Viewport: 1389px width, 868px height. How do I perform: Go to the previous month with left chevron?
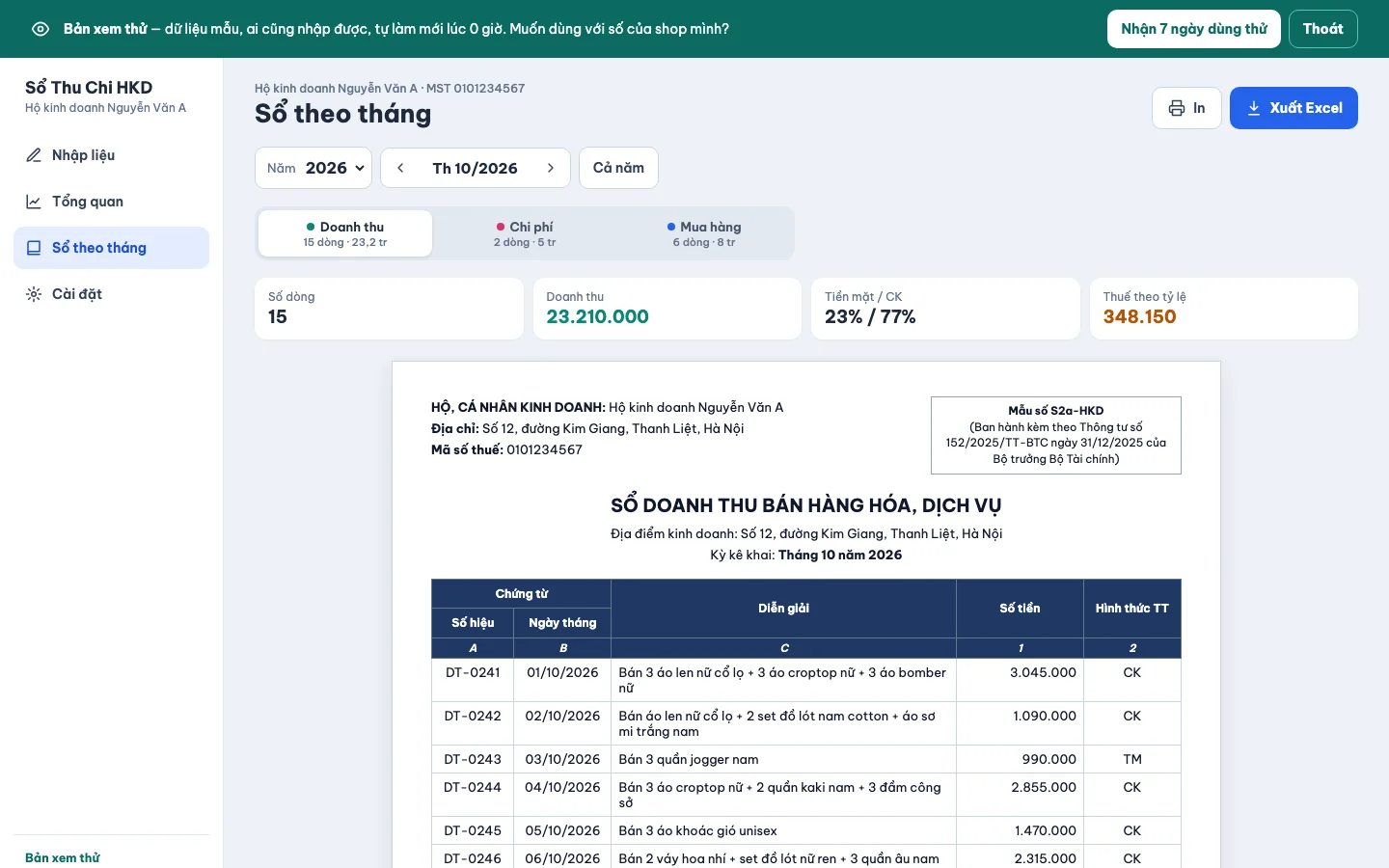(400, 168)
